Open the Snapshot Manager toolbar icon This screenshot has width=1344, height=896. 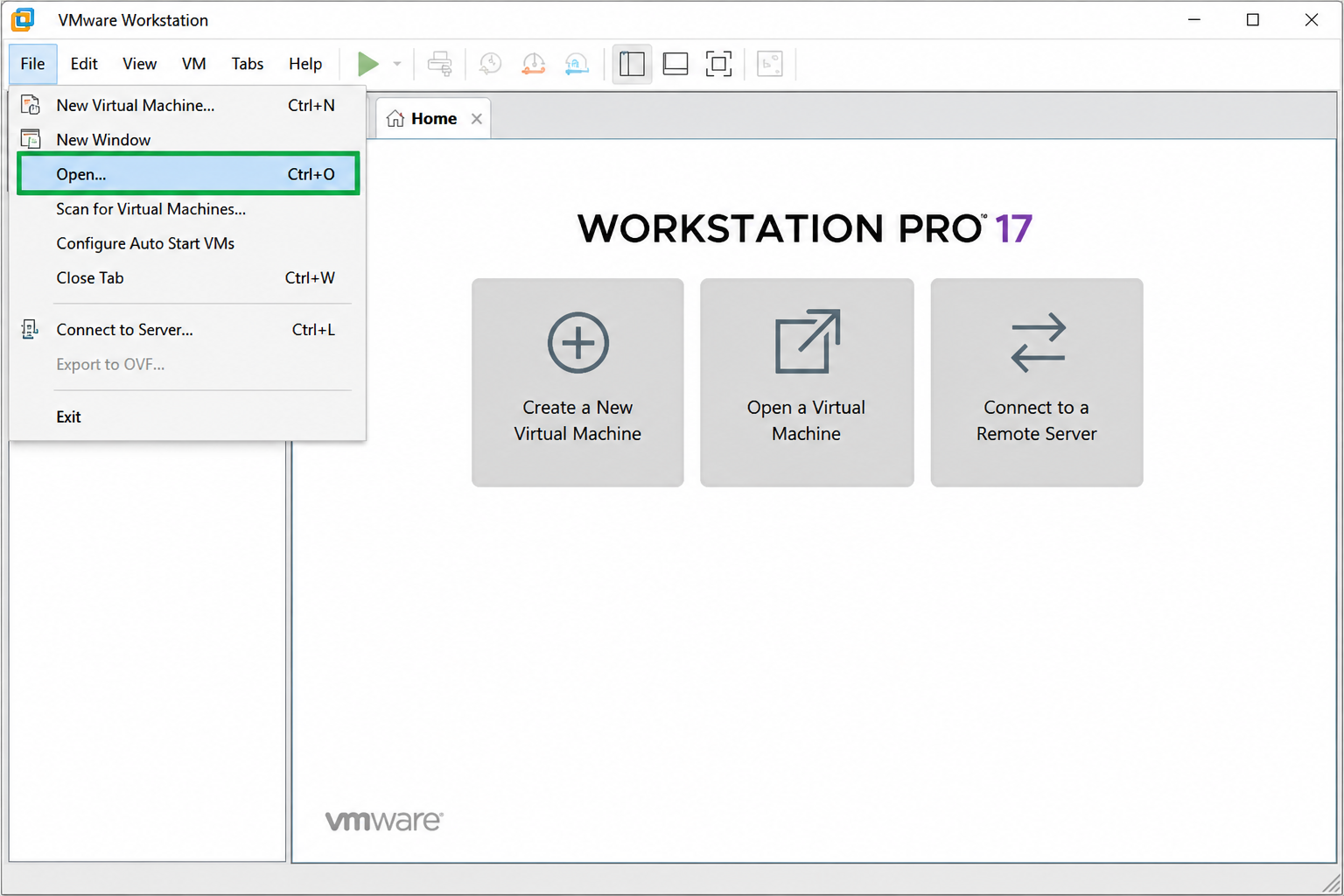pyautogui.click(x=577, y=64)
